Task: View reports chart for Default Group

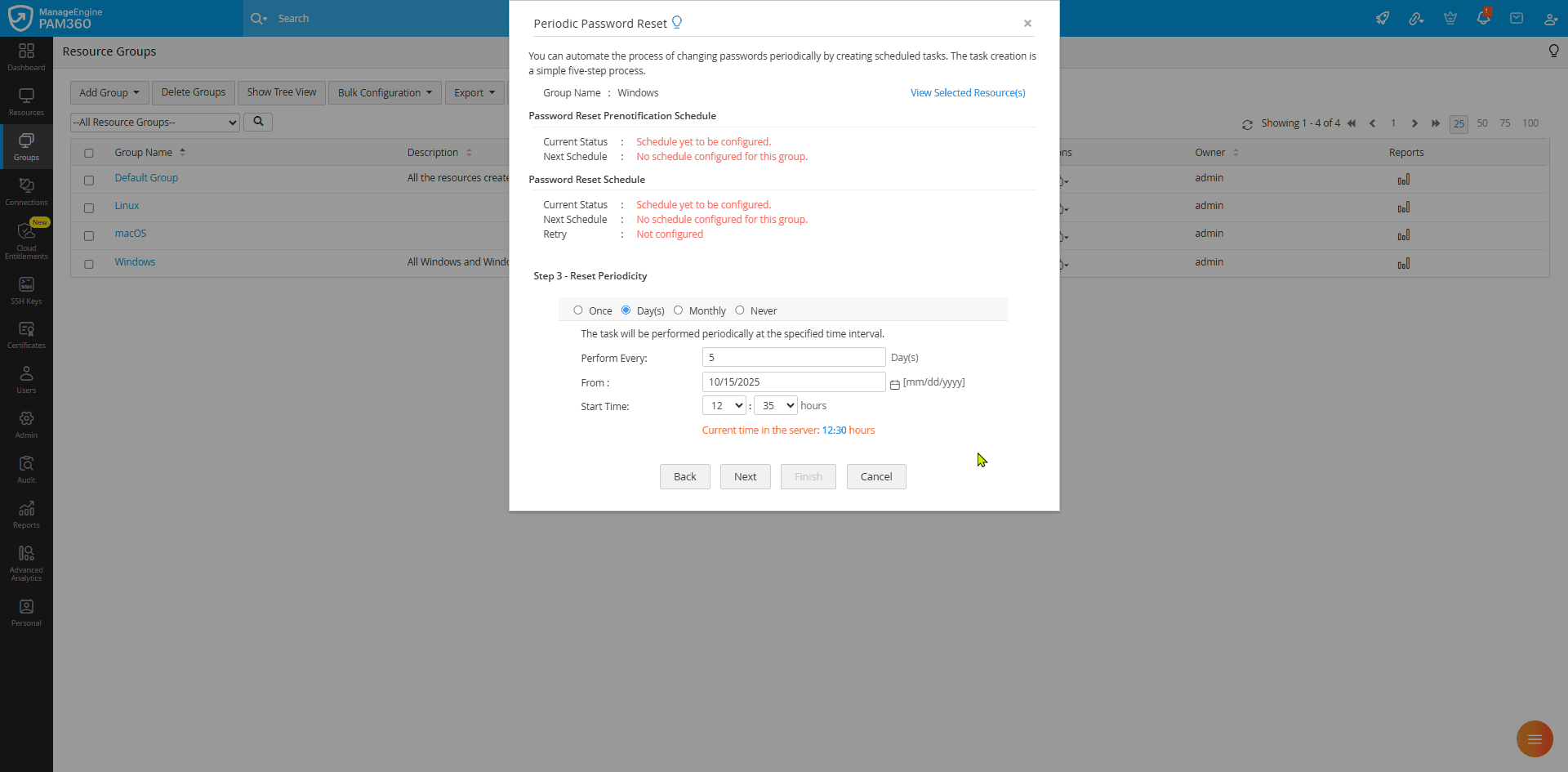Action: pos(1404,179)
